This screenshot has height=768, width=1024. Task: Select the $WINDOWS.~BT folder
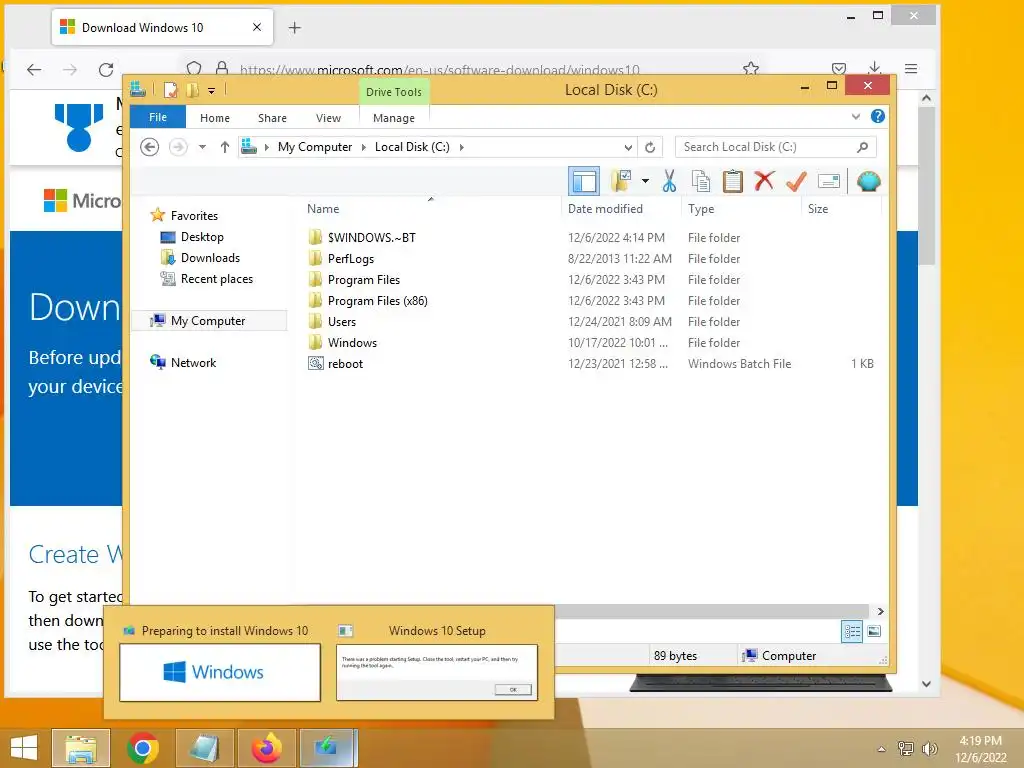click(372, 238)
